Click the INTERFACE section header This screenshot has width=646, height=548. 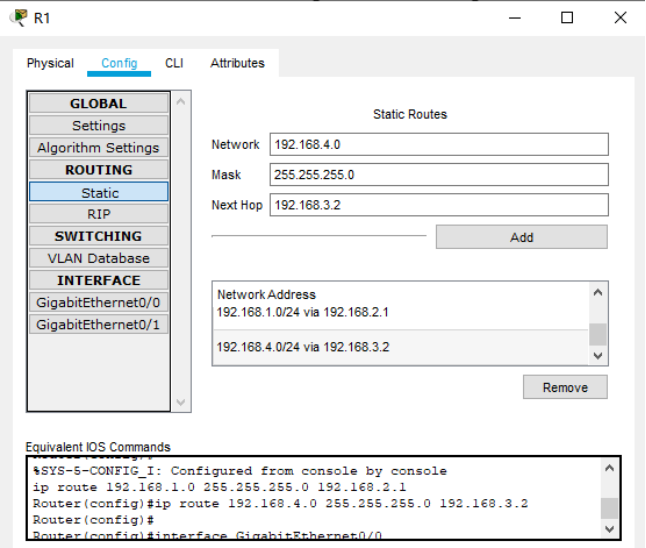point(98,280)
